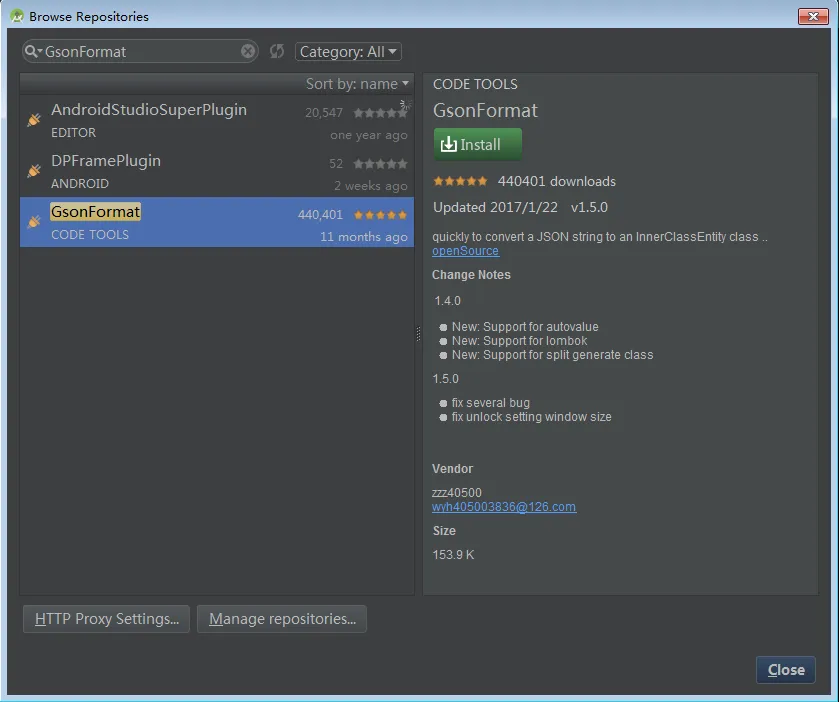Open the Category: All dropdown
The height and width of the screenshot is (702, 839).
(348, 52)
